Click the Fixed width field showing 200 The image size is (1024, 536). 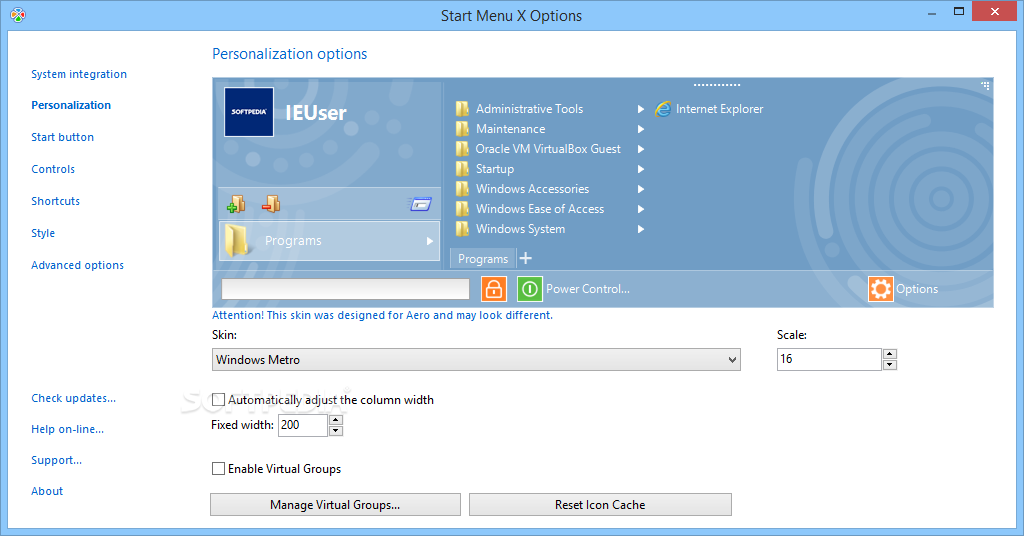[x=303, y=426]
